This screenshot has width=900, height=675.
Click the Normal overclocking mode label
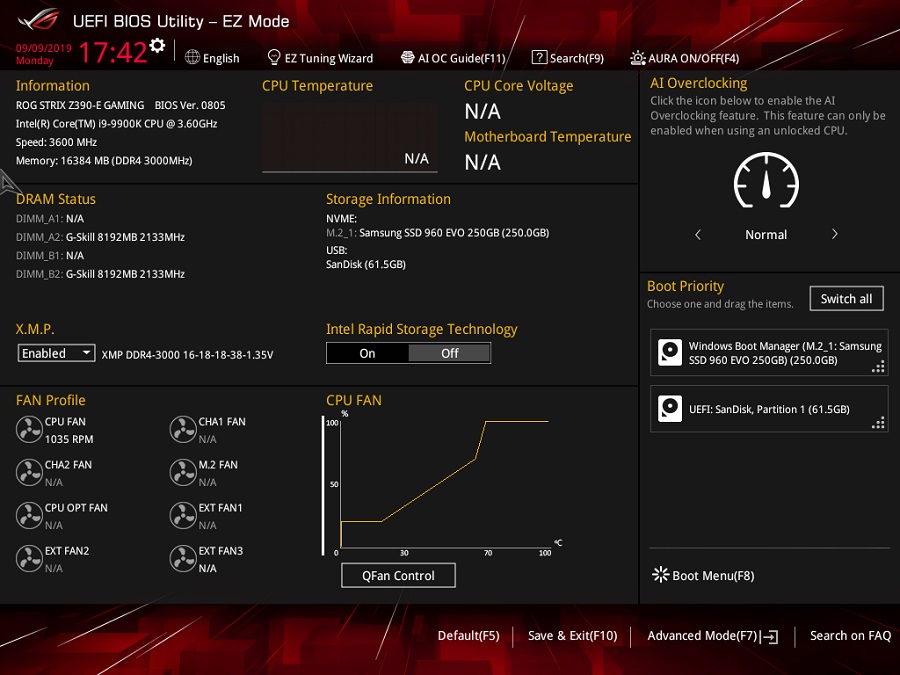766,235
